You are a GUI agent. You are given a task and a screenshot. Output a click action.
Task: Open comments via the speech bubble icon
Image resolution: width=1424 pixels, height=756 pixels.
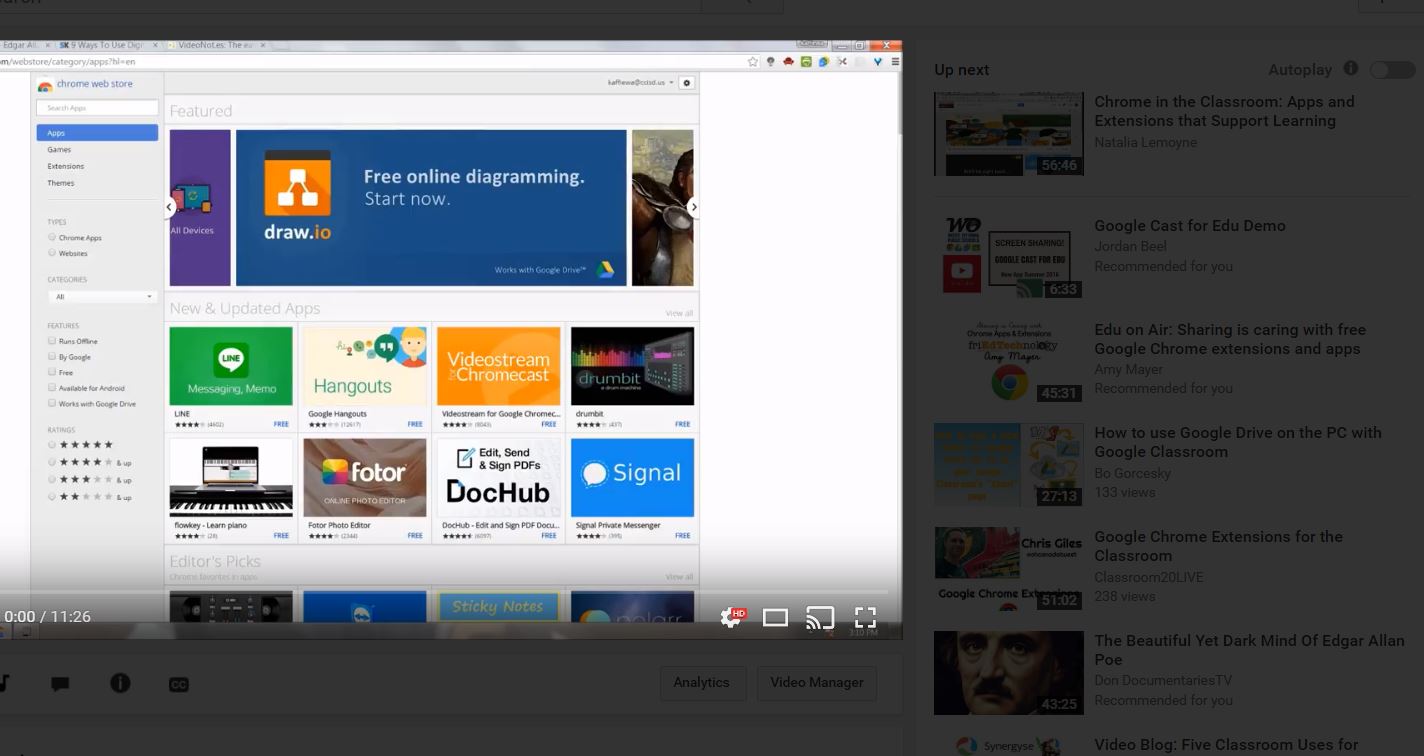tap(60, 683)
